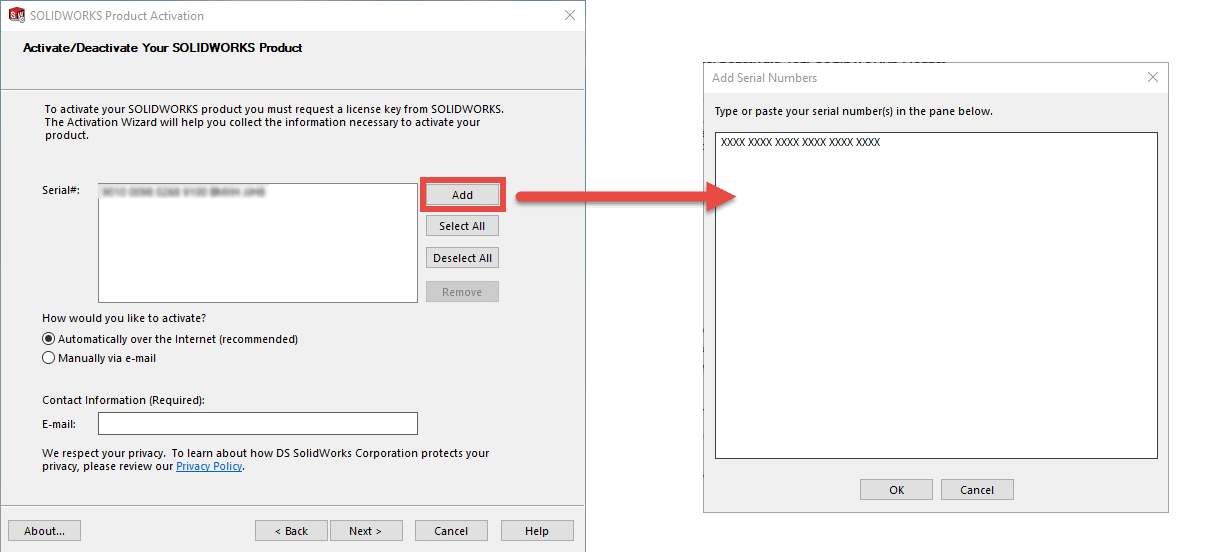Image resolution: width=1218 pixels, height=552 pixels.
Task: Click Select All button
Action: point(462,226)
